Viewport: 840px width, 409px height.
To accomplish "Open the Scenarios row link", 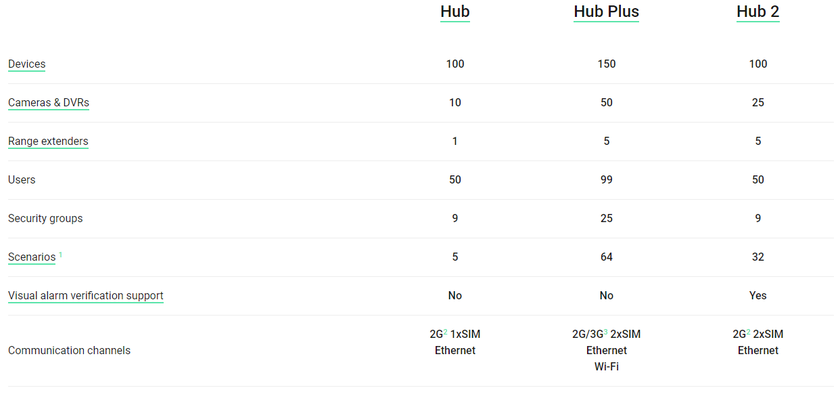I will pyautogui.click(x=32, y=257).
